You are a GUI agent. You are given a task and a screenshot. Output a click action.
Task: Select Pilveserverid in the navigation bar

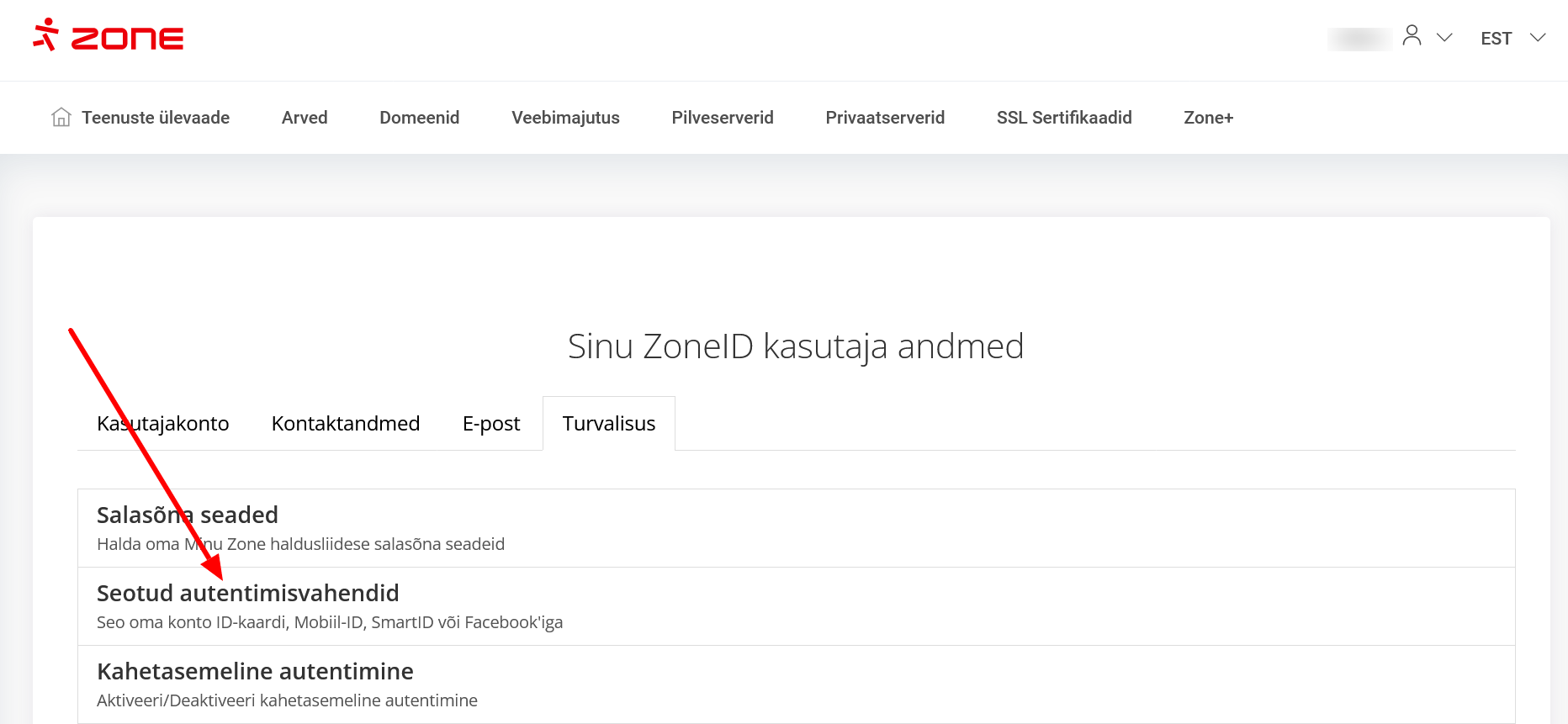click(722, 118)
